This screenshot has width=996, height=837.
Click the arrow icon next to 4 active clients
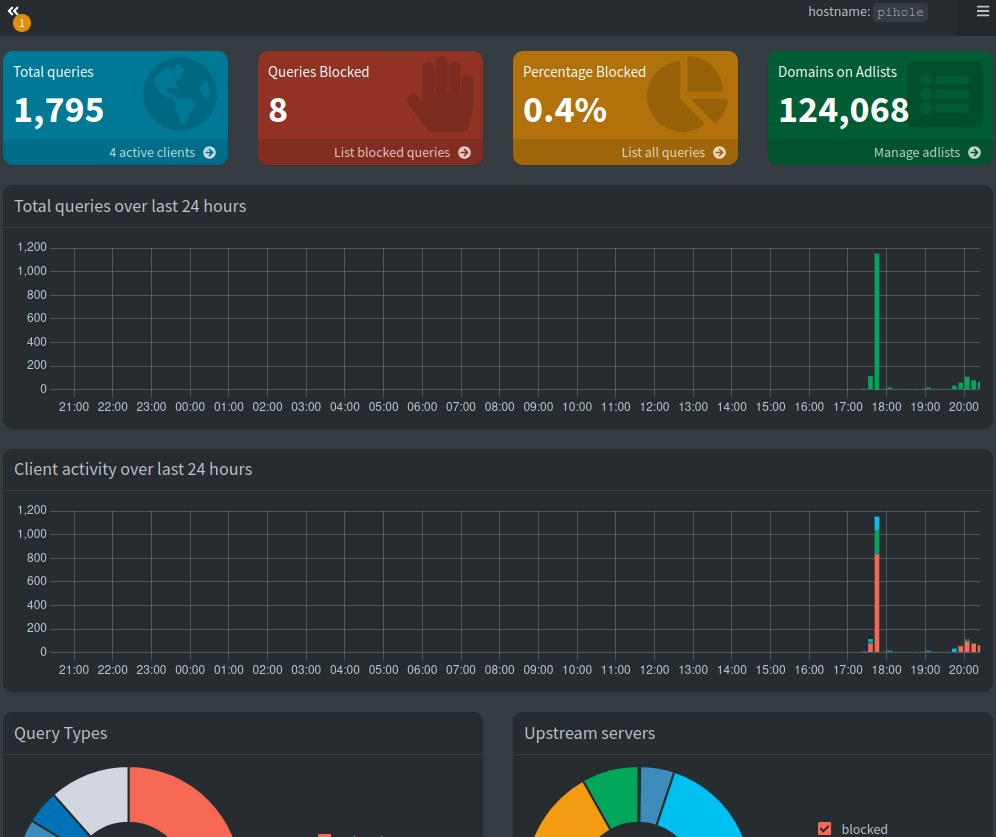click(210, 152)
